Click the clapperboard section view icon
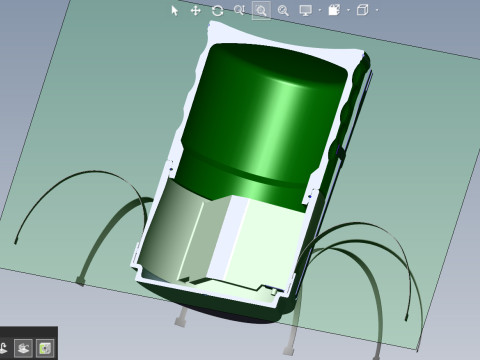Viewport: 480px width, 360px height. 334,10
